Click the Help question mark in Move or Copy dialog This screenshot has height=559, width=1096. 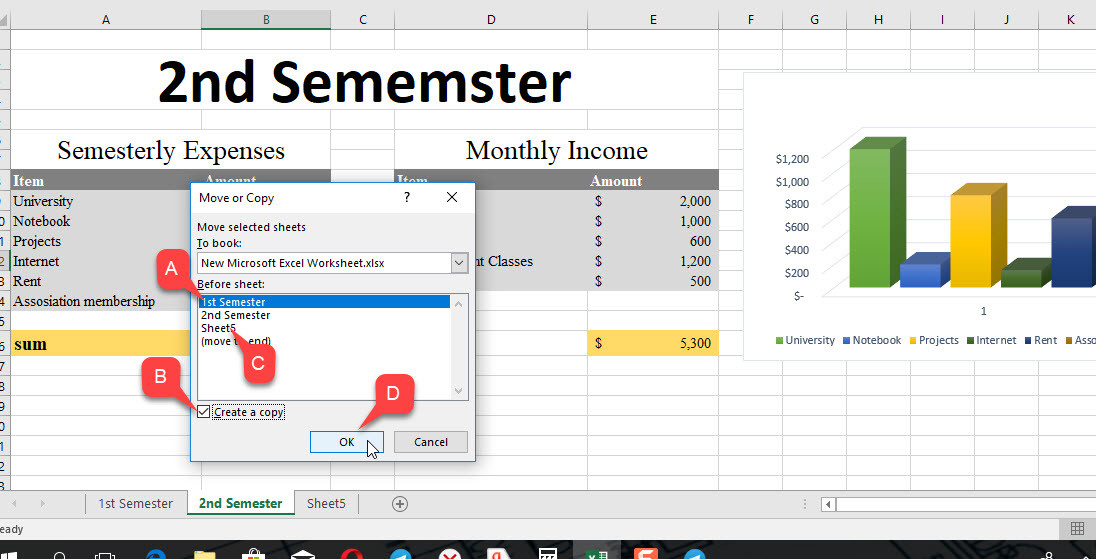[x=407, y=198]
